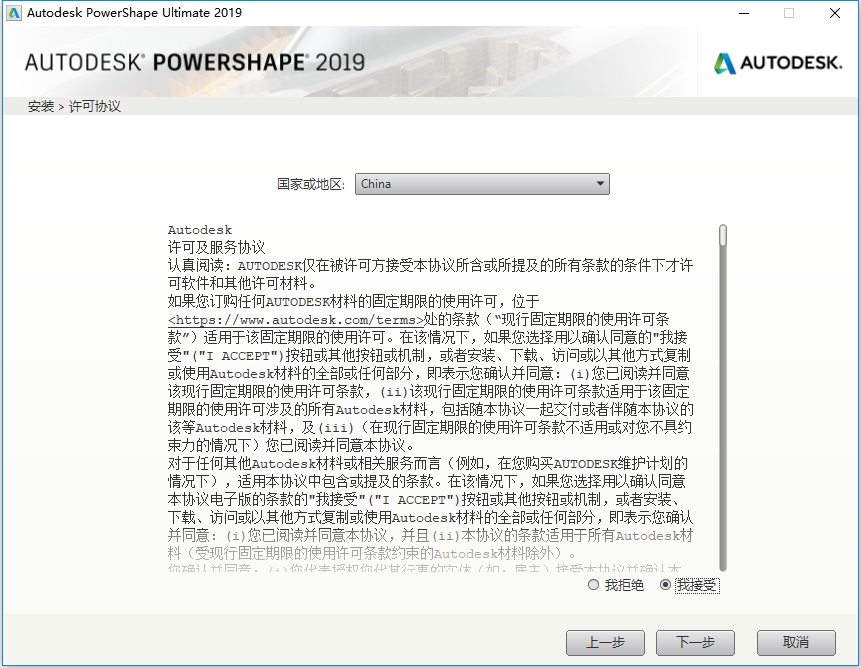This screenshot has width=861, height=668.
Task: Select the 我接受 radio button
Action: coord(665,585)
